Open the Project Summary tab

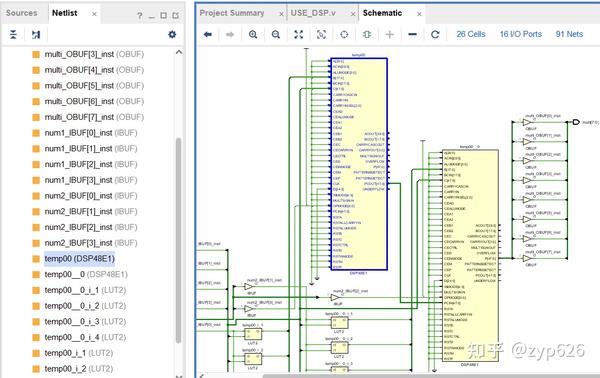point(232,13)
